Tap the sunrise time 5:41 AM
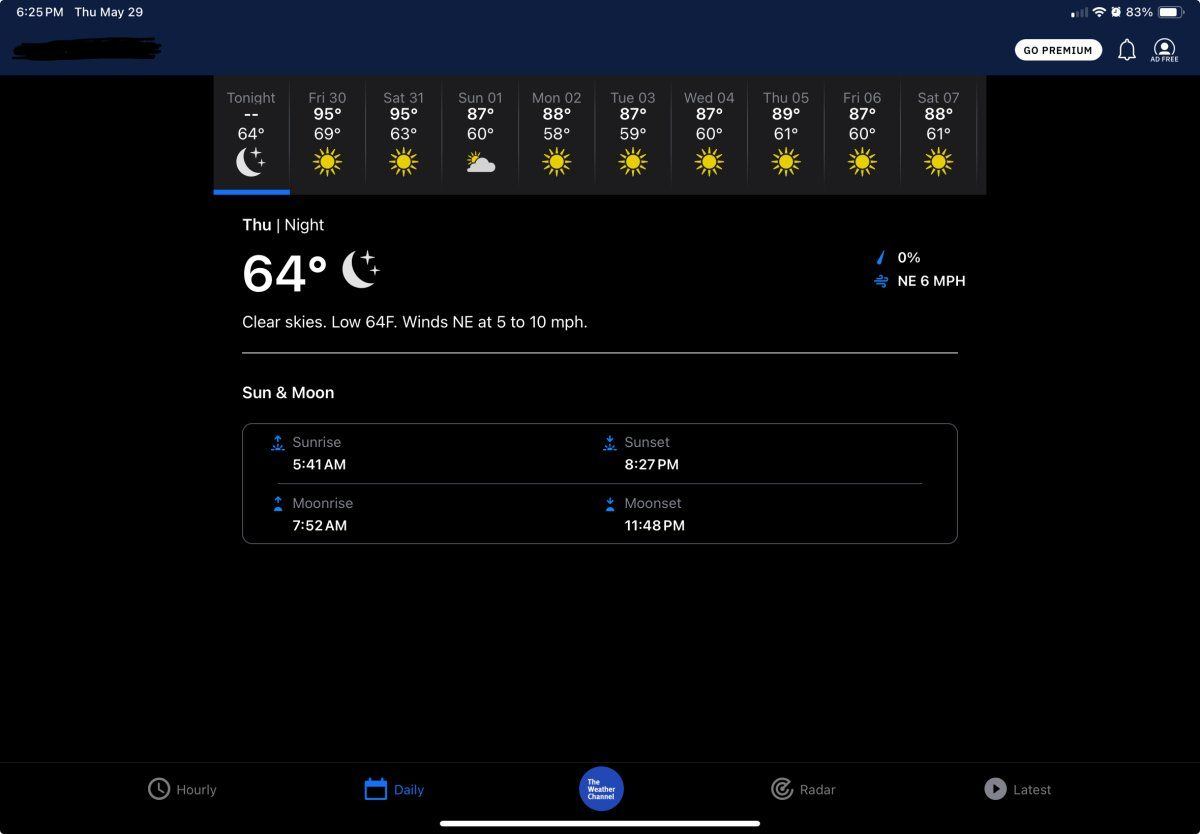 [319, 465]
